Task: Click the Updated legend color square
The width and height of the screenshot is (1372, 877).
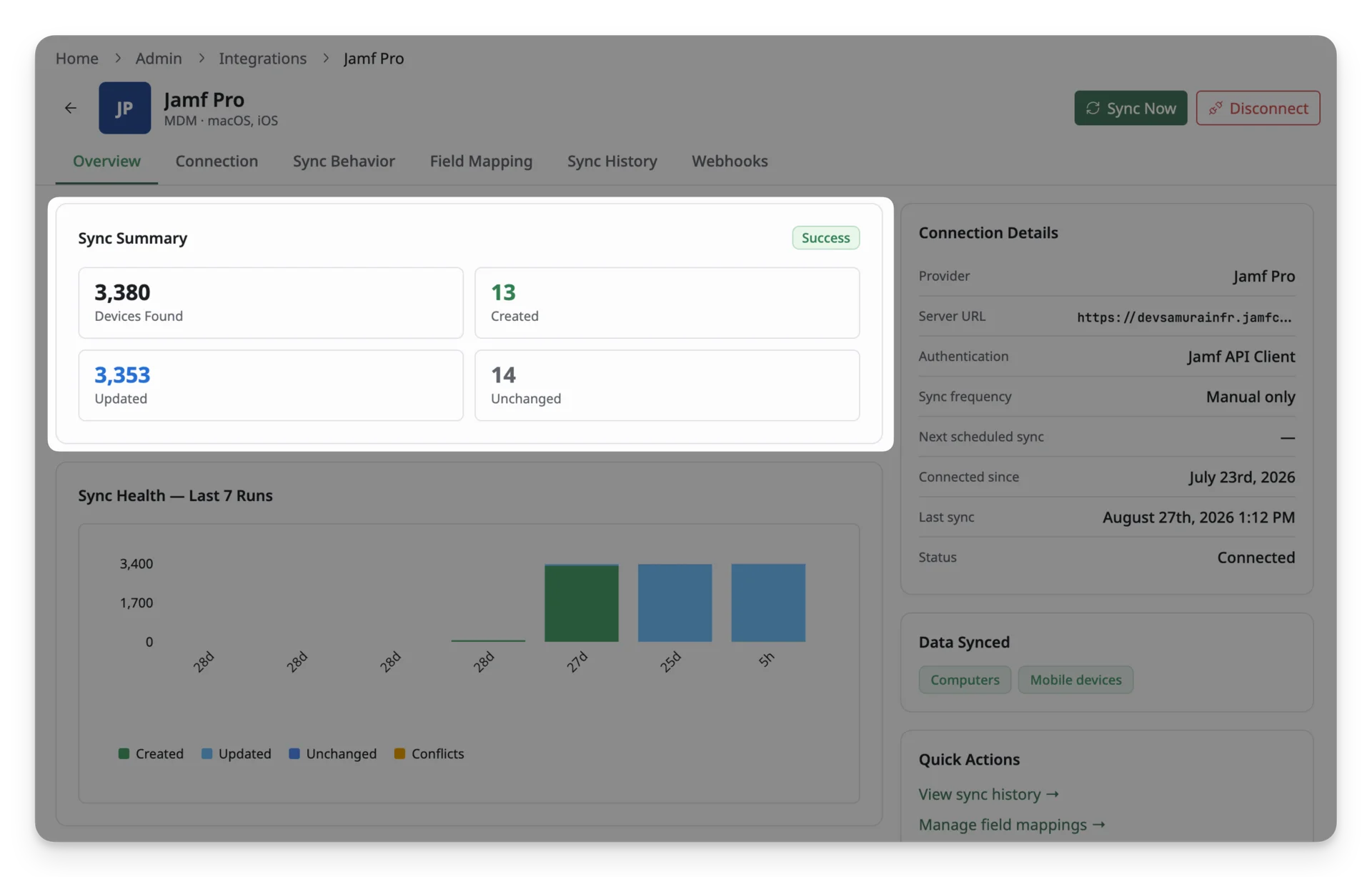Action: pos(207,753)
